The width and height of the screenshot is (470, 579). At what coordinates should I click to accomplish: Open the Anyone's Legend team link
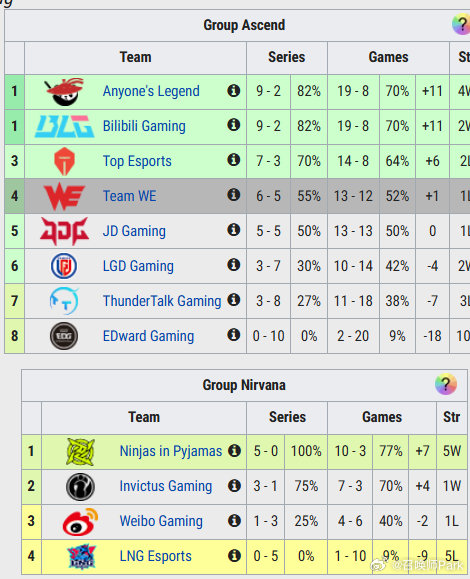click(151, 91)
